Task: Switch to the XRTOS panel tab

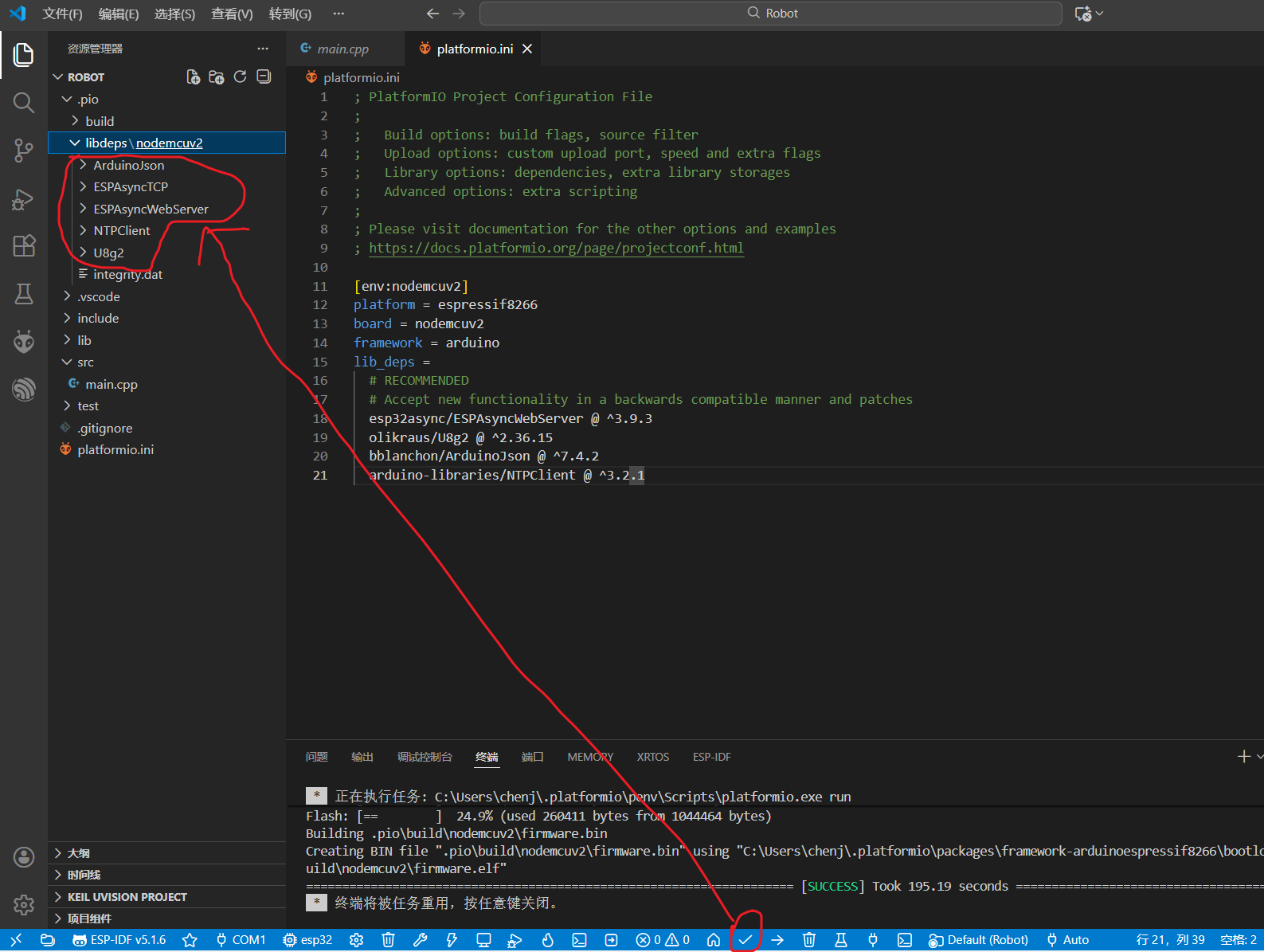Action: tap(653, 757)
